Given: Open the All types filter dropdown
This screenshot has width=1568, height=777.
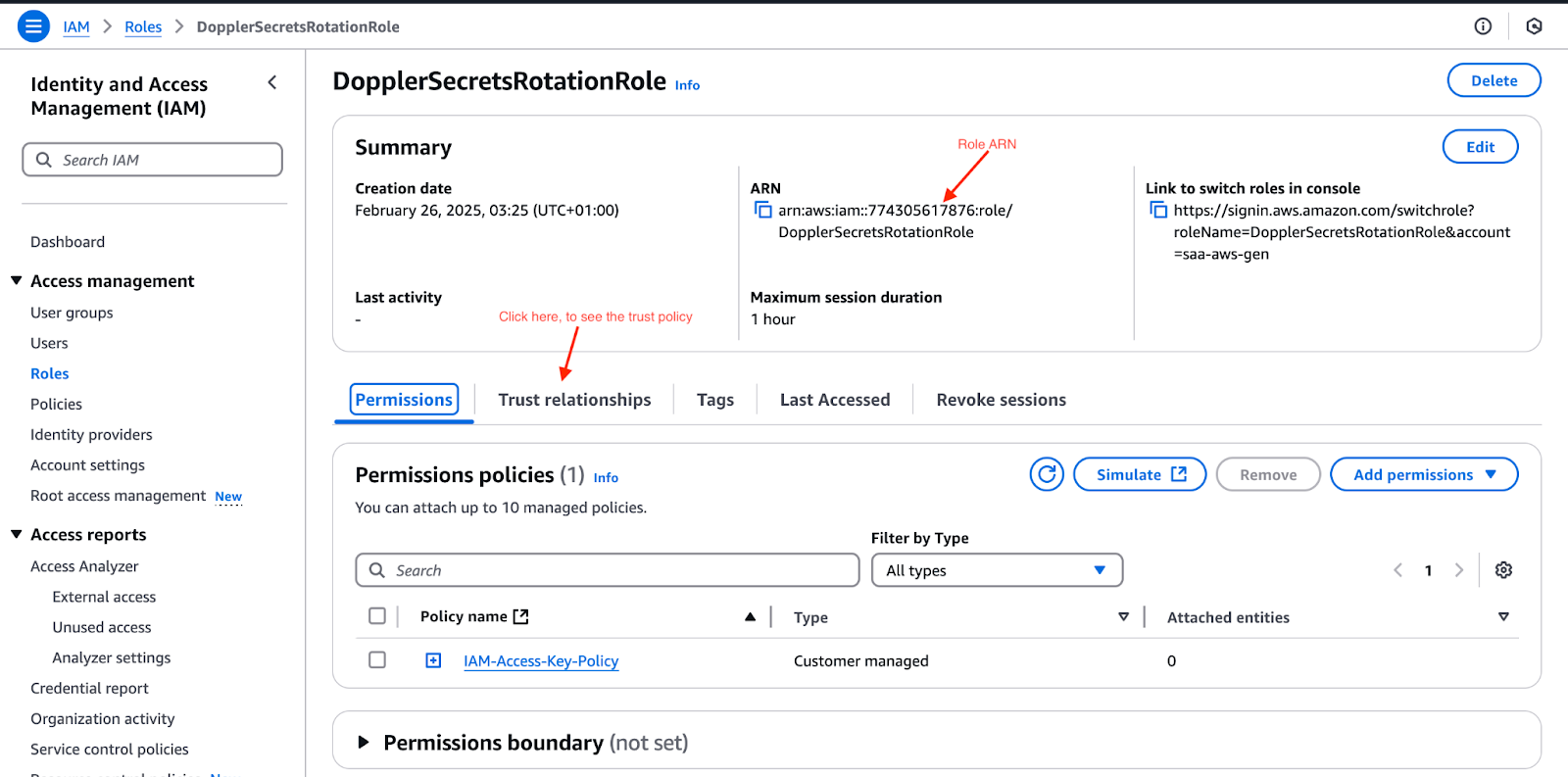Looking at the screenshot, I should coord(997,570).
